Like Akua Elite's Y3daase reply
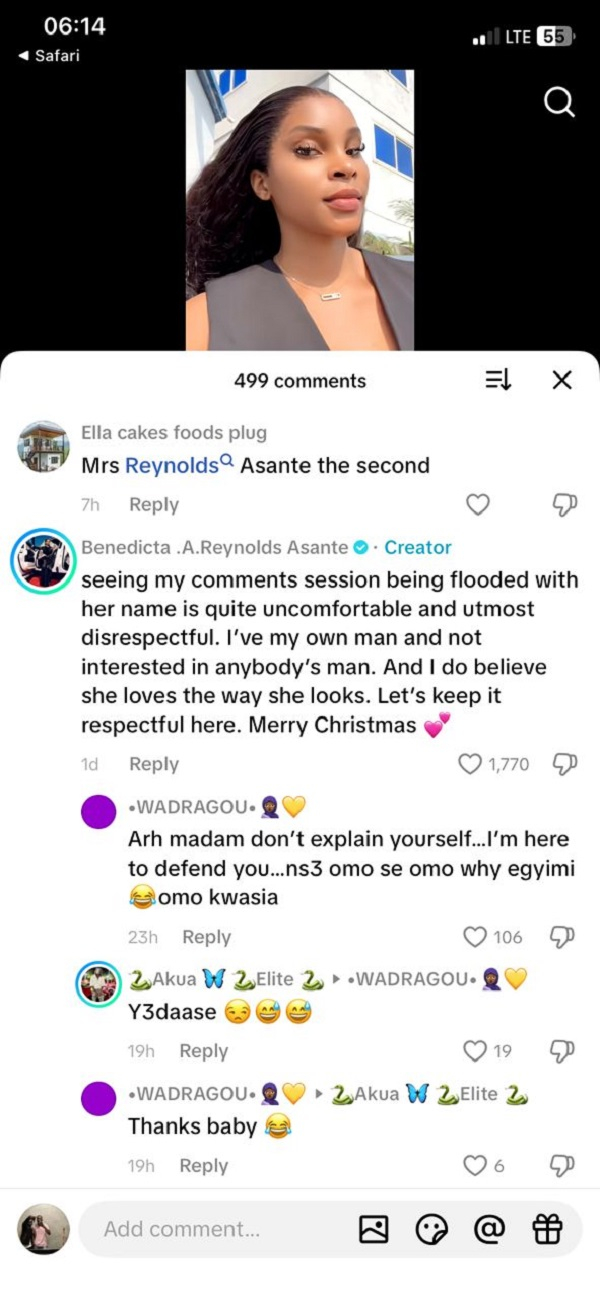Image resolution: width=600 pixels, height=1299 pixels. pyautogui.click(x=474, y=1051)
